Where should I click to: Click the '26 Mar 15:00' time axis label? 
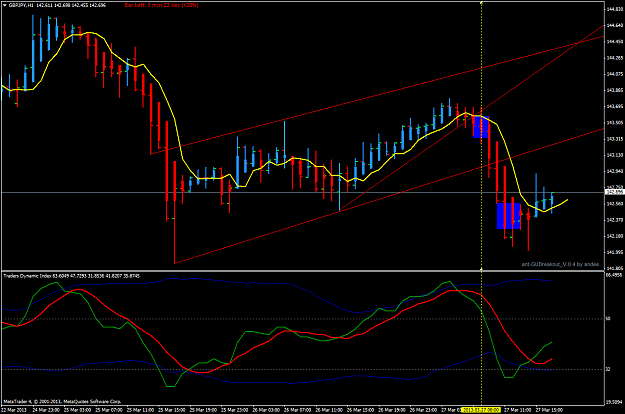[360, 410]
